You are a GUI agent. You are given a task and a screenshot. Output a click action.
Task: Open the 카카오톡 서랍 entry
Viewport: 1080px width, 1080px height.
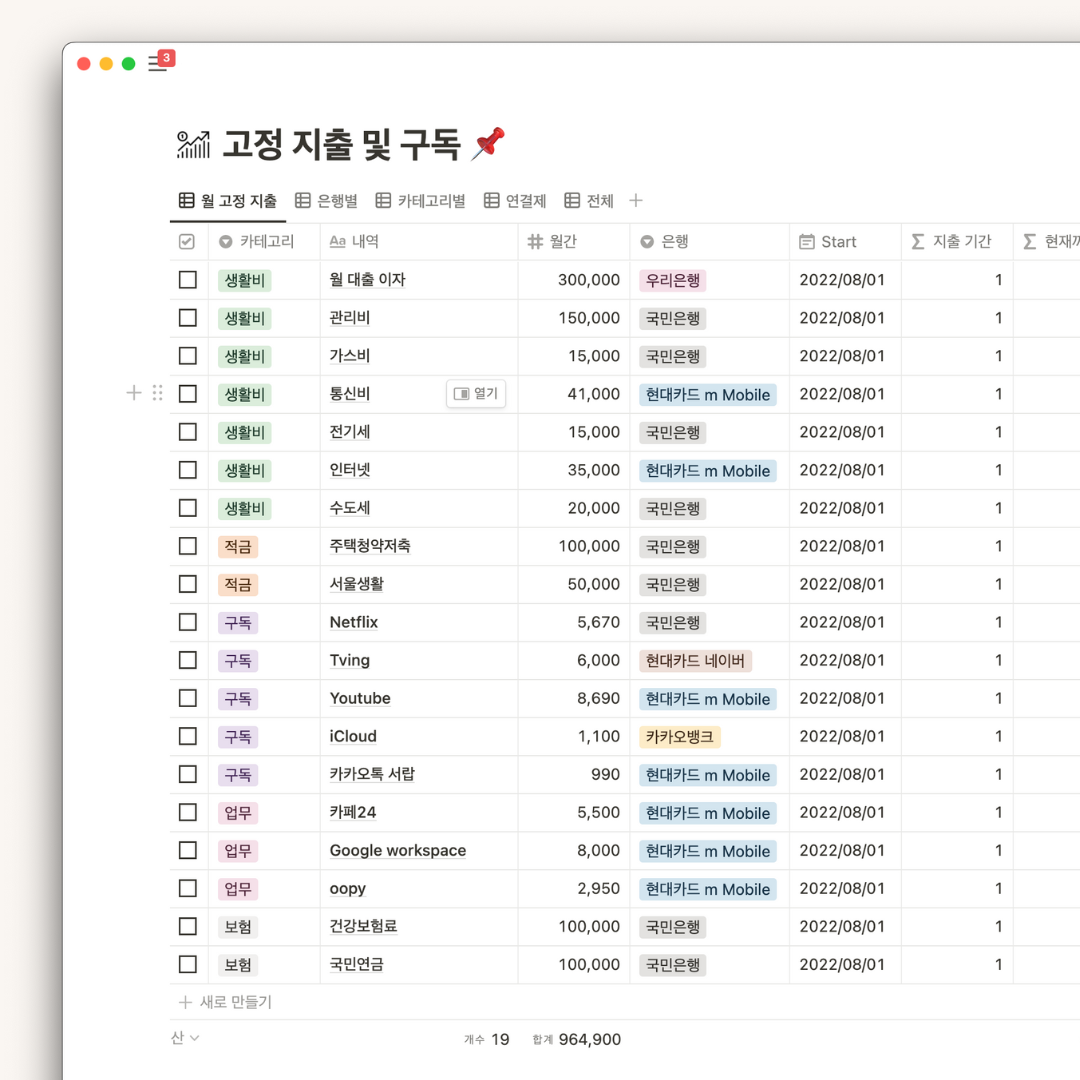[372, 774]
